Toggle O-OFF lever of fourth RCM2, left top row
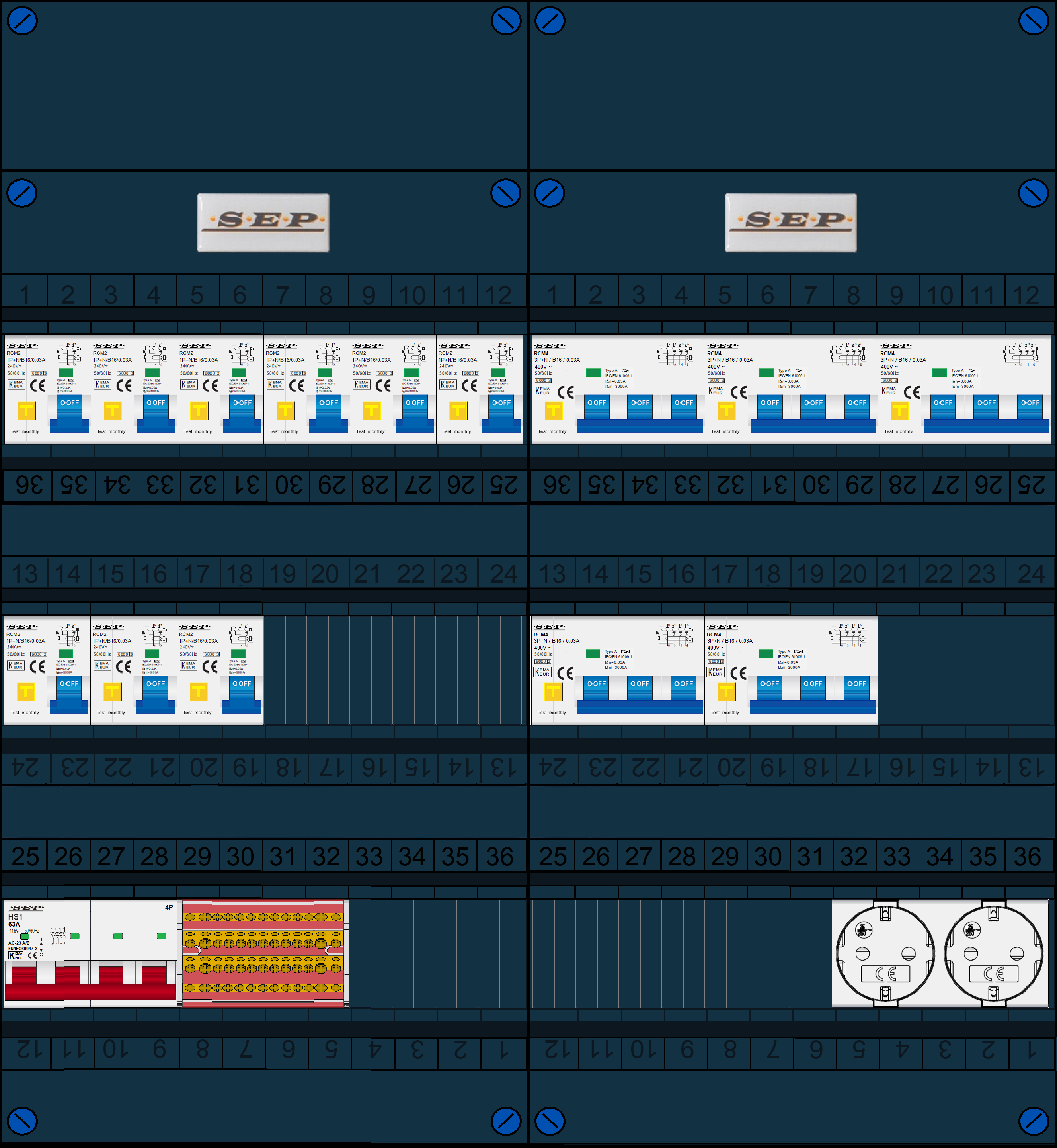 (328, 413)
